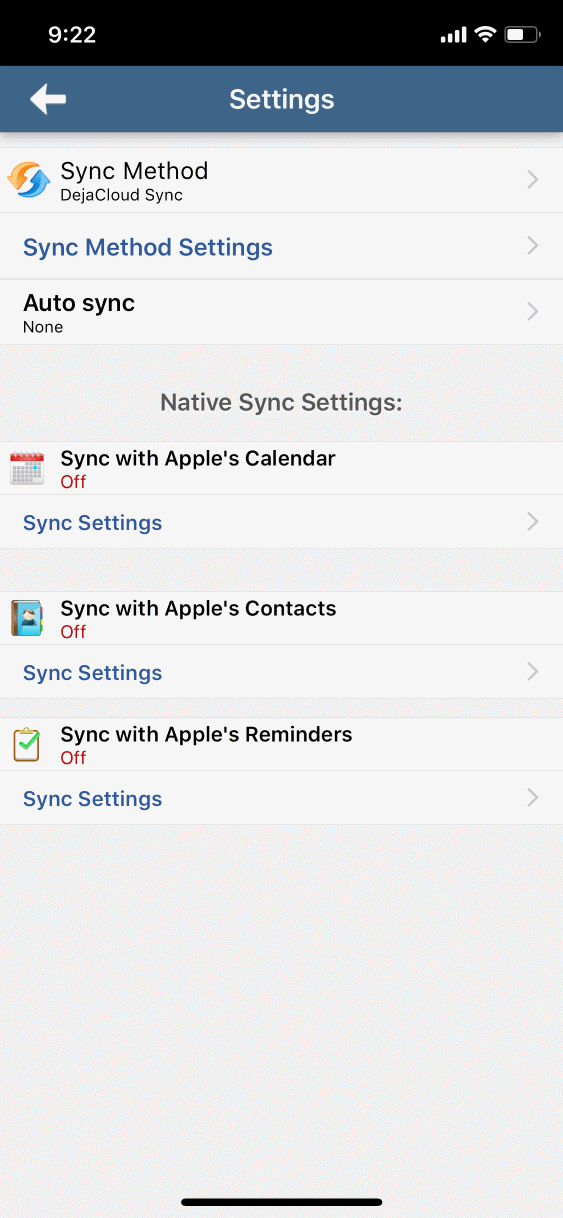The width and height of the screenshot is (563, 1218).
Task: Tap the Wi-Fi status icon
Action: (x=486, y=35)
